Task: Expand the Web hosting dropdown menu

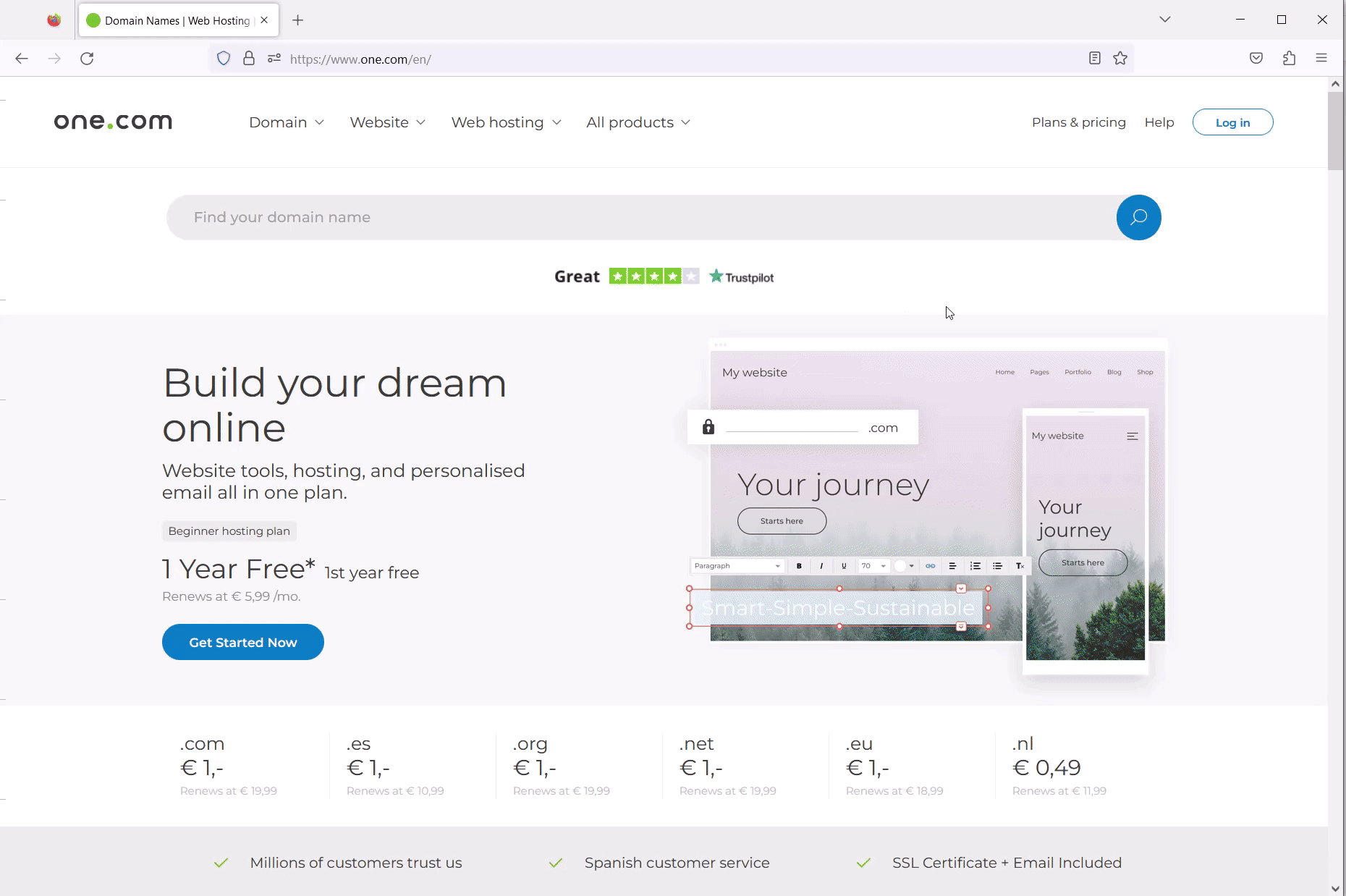Action: click(x=506, y=122)
